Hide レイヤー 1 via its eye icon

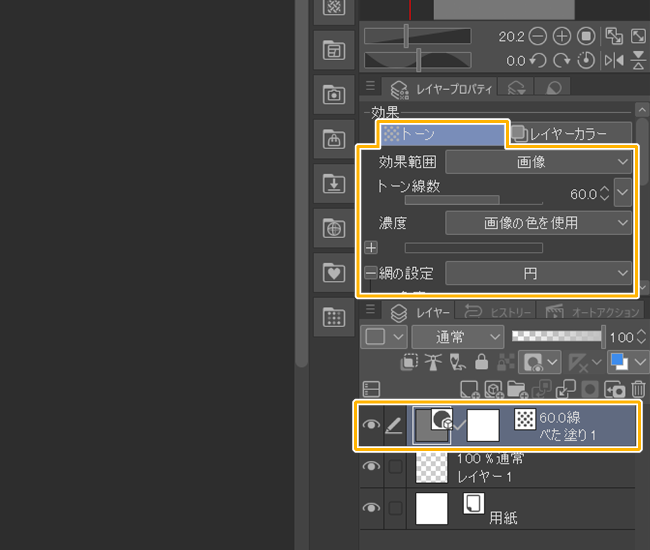click(x=371, y=466)
